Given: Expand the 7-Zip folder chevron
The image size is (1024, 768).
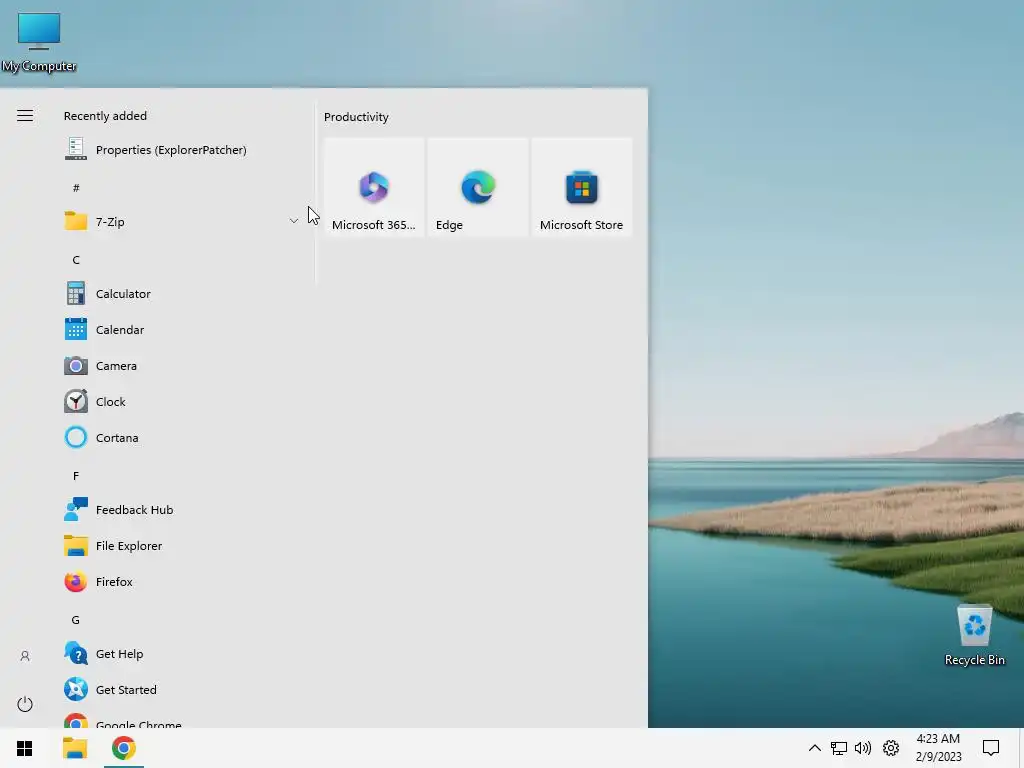Looking at the screenshot, I should (x=294, y=221).
